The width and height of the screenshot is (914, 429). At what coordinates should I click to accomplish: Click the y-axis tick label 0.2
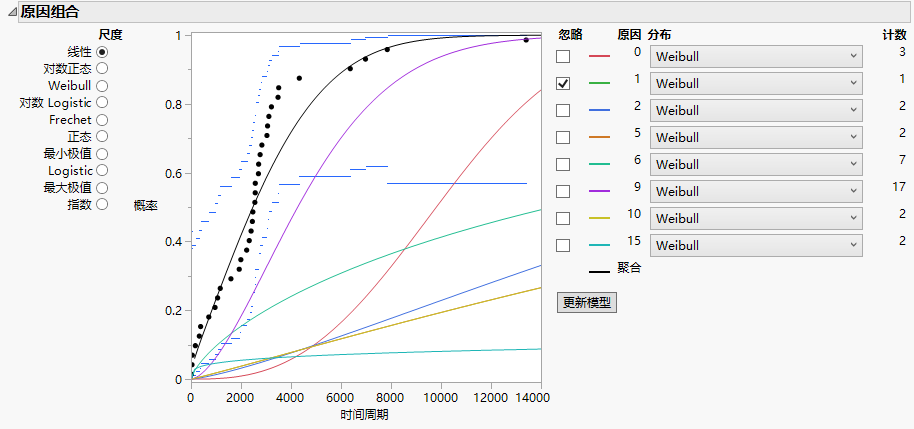coord(175,311)
